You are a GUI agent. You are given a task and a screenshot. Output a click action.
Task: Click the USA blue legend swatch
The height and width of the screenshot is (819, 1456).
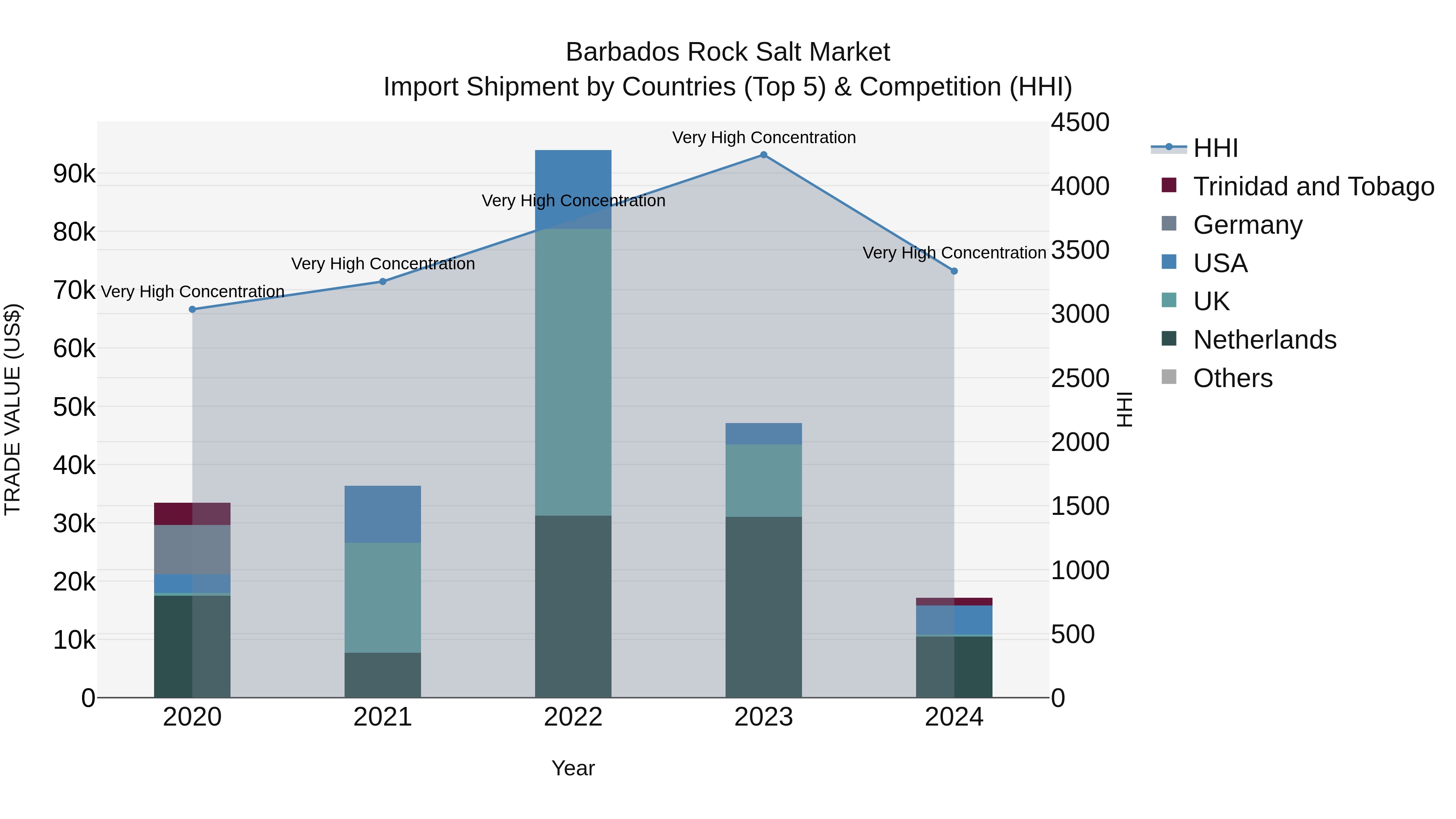click(x=1169, y=262)
